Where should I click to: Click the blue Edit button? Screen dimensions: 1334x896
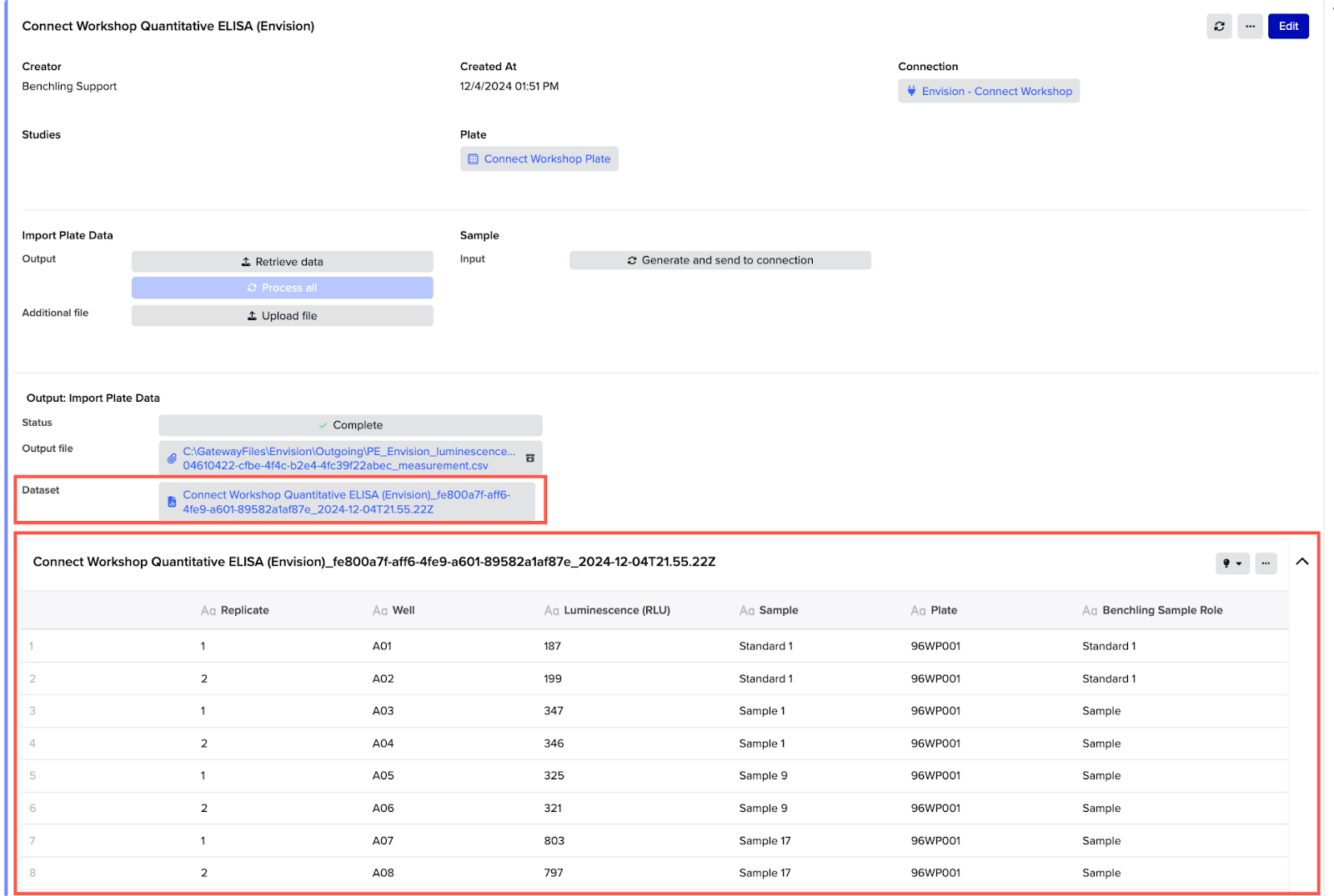pos(1288,26)
